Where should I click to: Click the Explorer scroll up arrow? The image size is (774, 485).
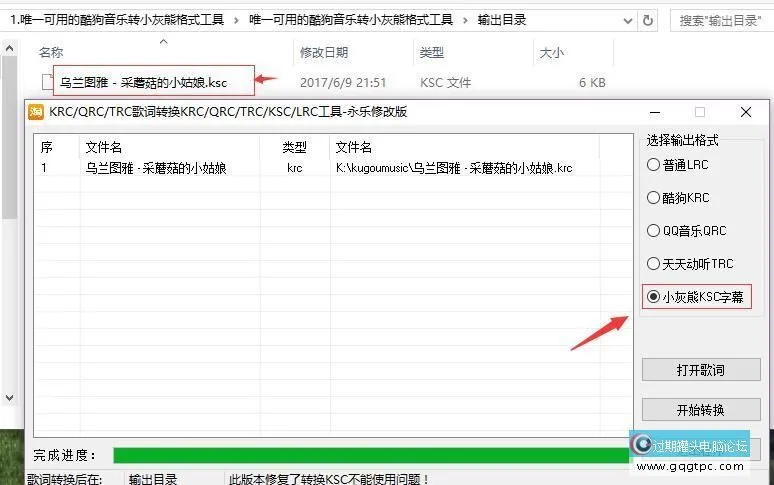pyautogui.click(x=9, y=48)
